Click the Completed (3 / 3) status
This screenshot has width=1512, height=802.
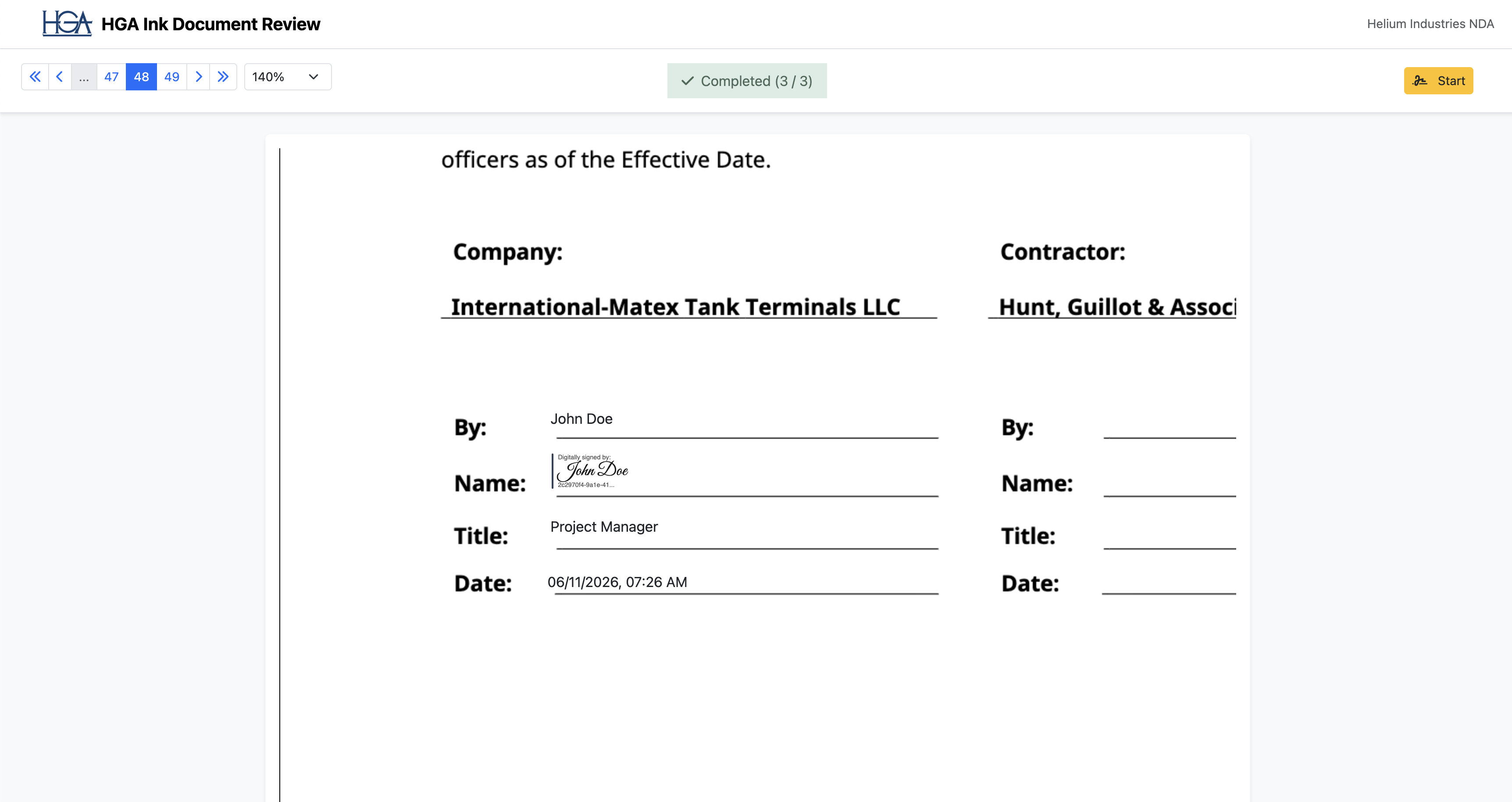(x=747, y=81)
